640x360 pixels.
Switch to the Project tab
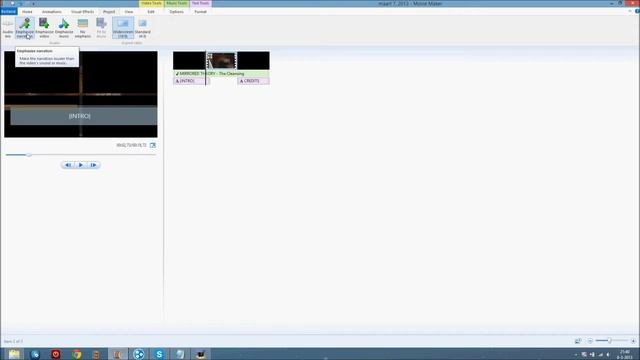click(109, 12)
